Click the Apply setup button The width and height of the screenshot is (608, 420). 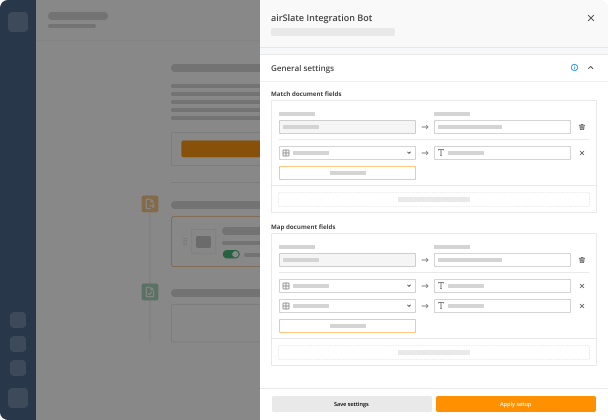pos(516,404)
